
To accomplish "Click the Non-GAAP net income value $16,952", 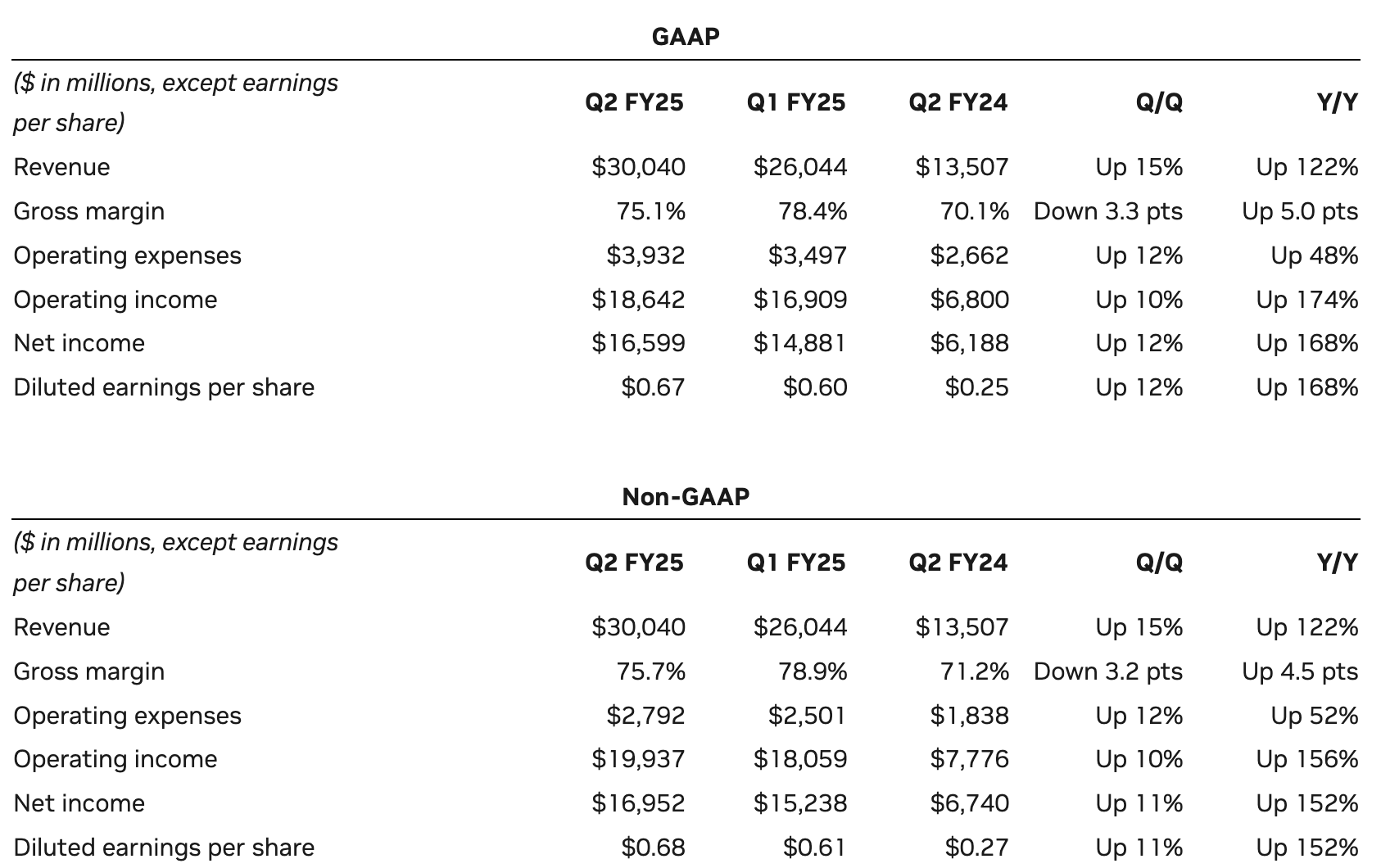I will point(638,803).
